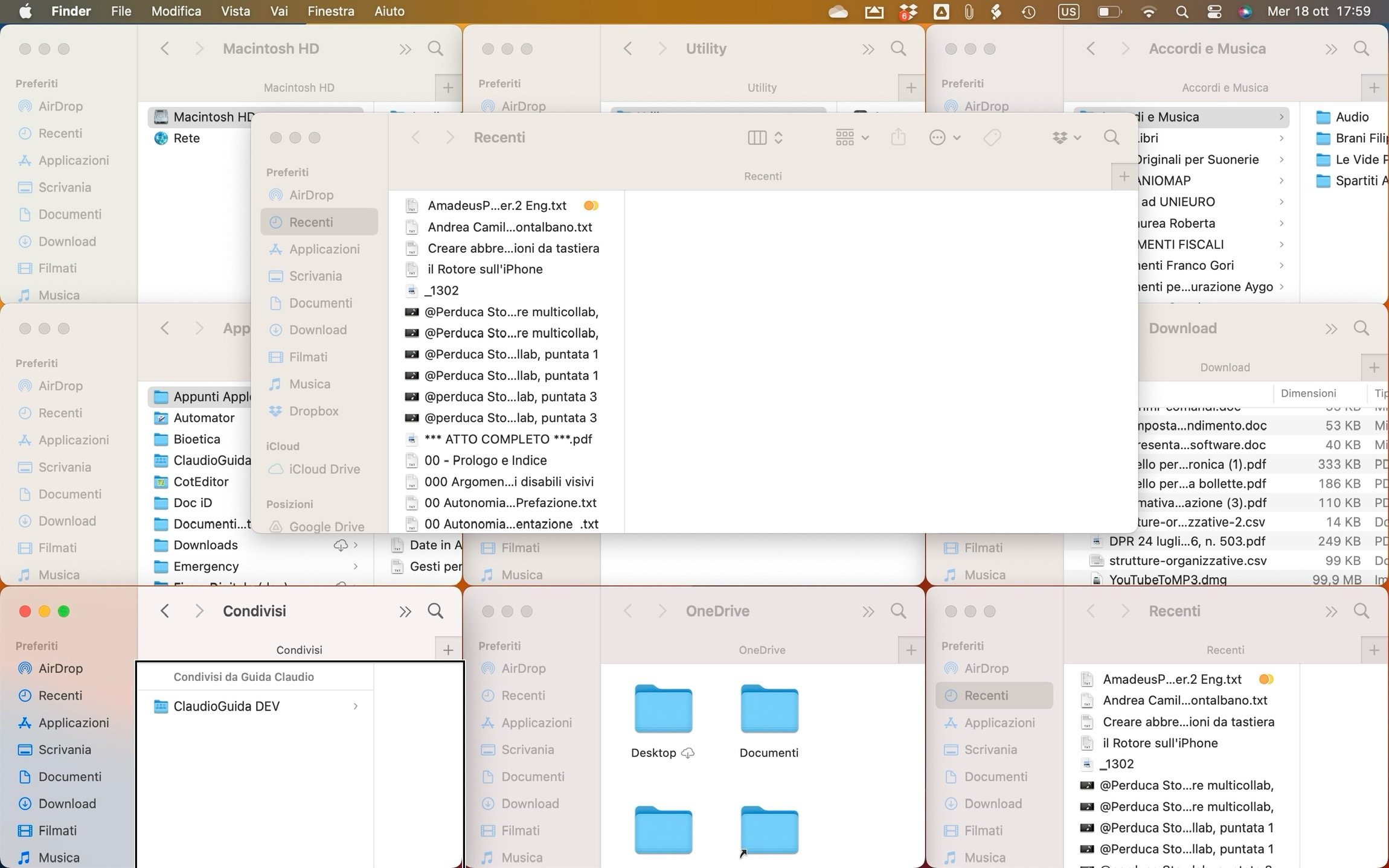Select AirDrop in Condivisi window sidebar

(x=60, y=668)
